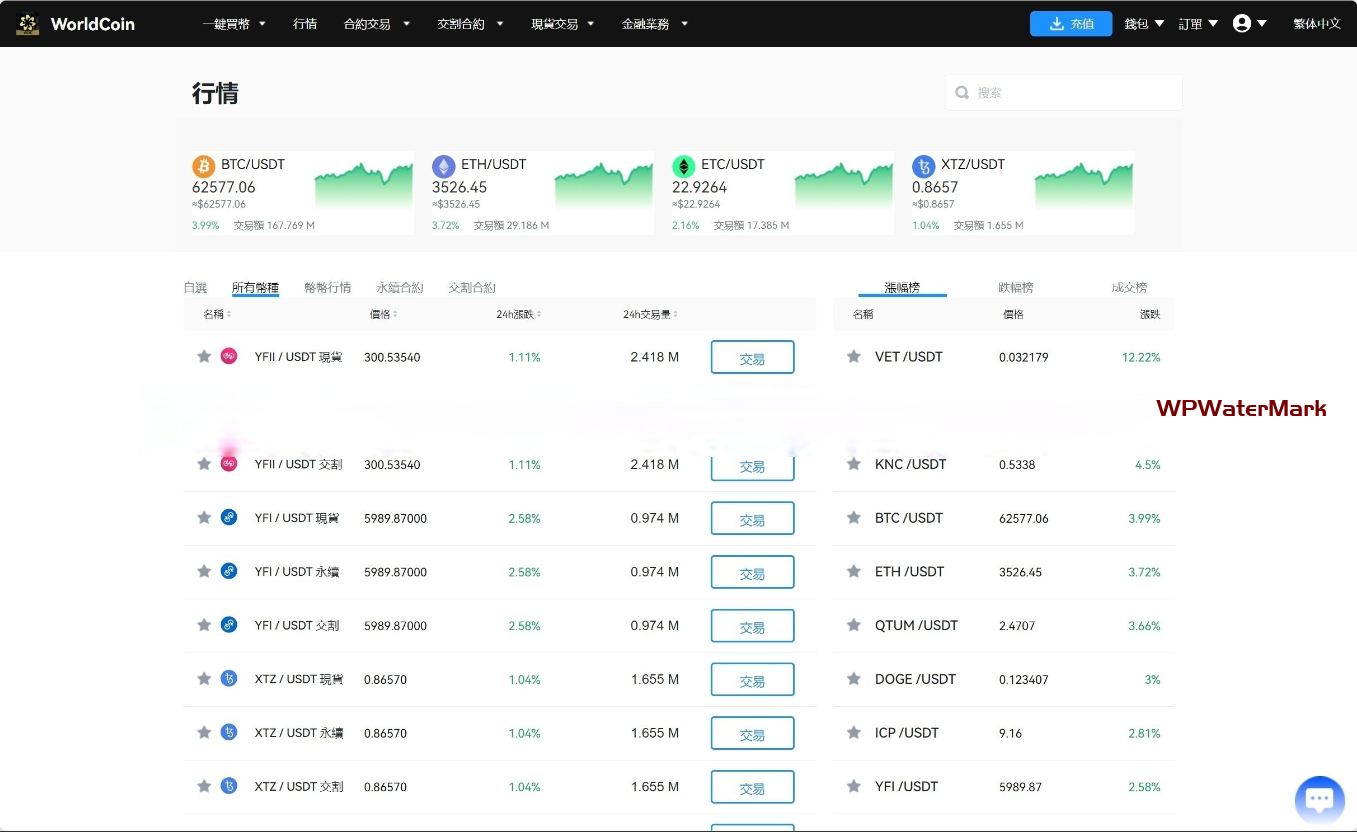Star the XTZ / USDT 永續 pair
This screenshot has width=1357, height=832.
[204, 733]
